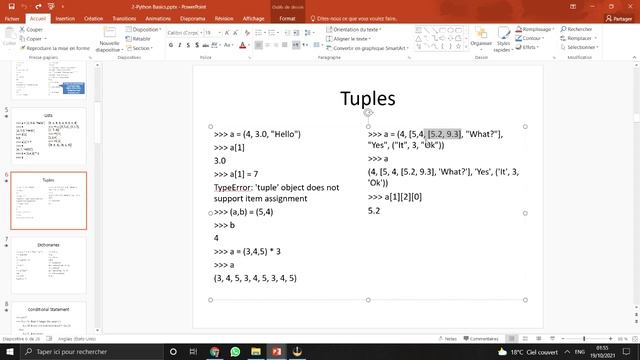Select the Conditional Statement slide 8 thumbnail
Image resolution: width=640 pixels, height=360 pixels.
49,318
